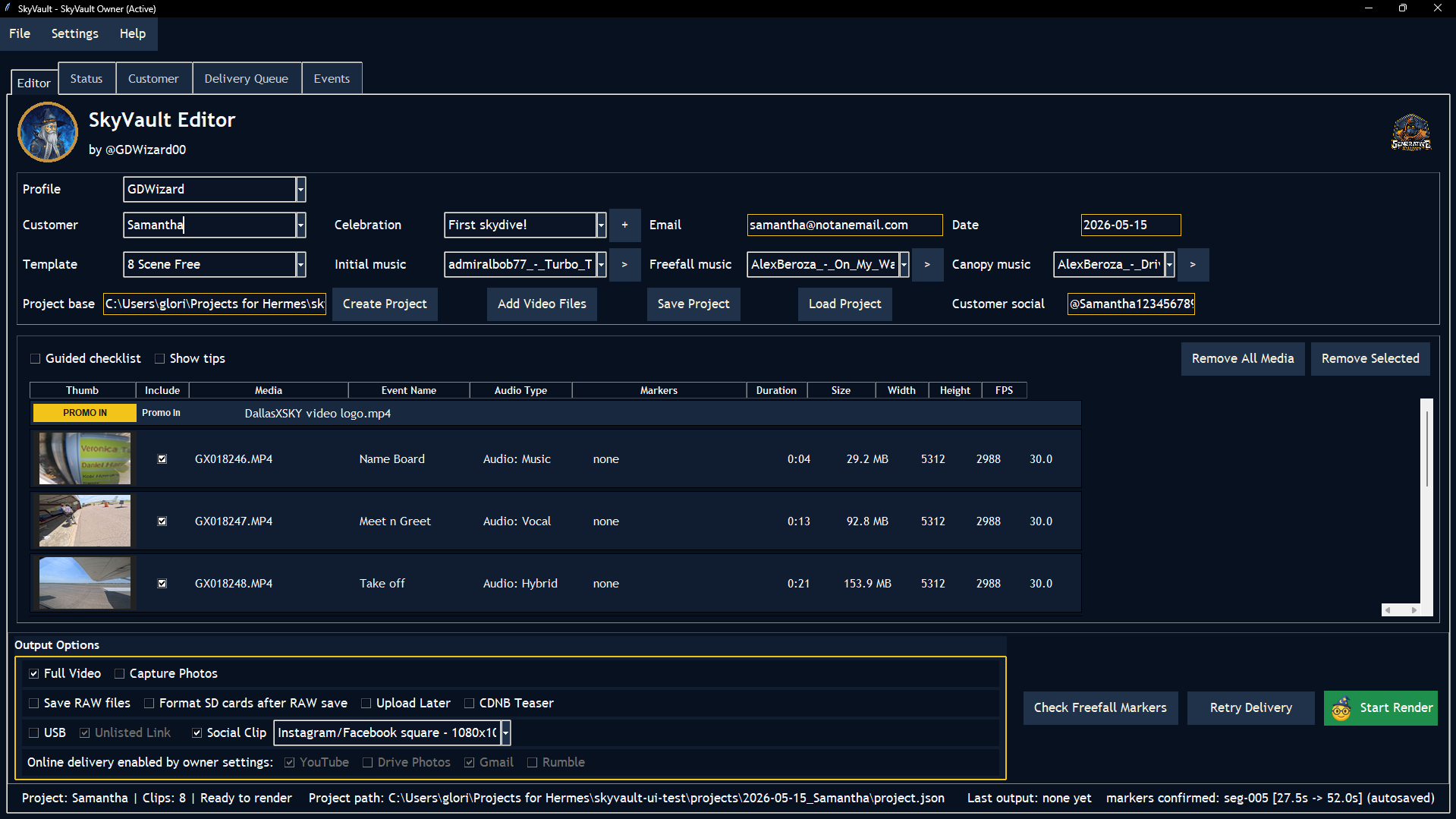
Task: Click the wizard avatar logo
Action: coord(48,132)
